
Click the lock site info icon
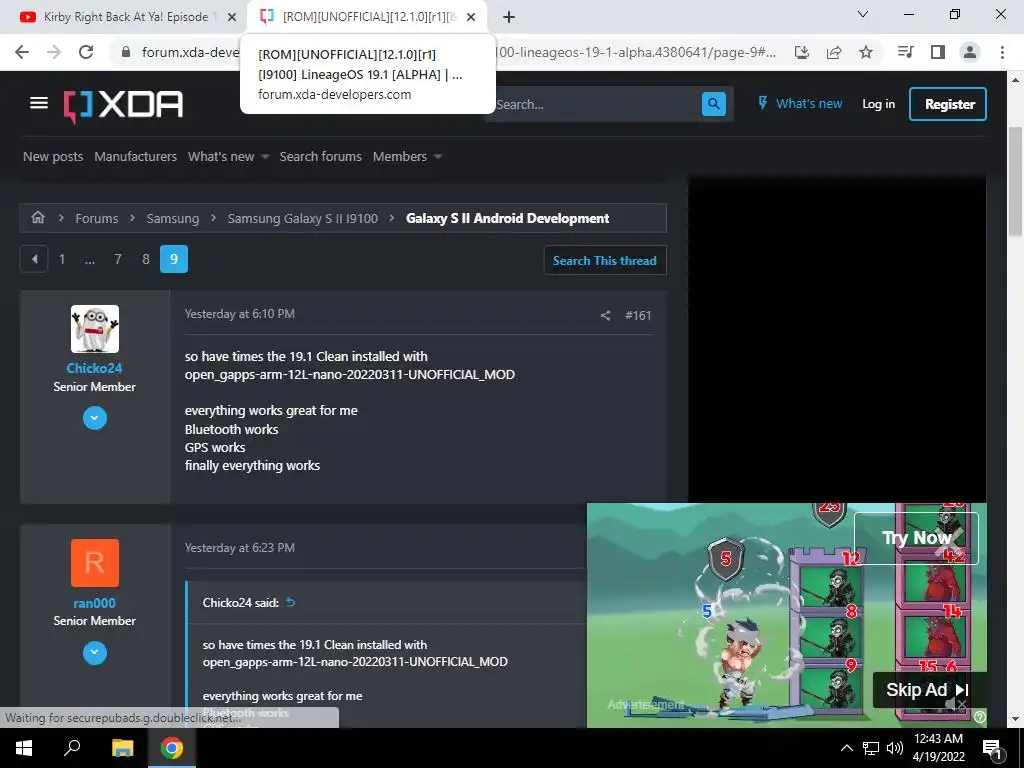pos(126,52)
